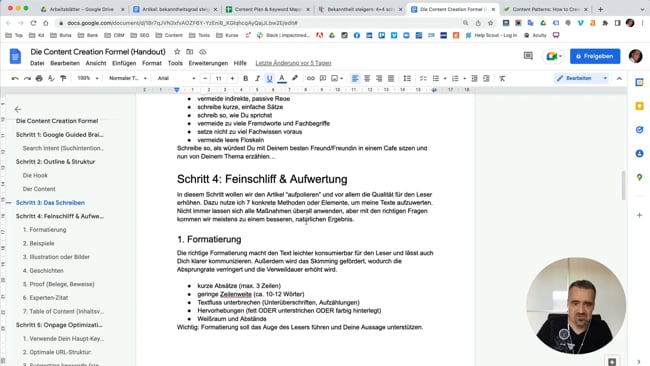Open the Ansicht menu
The height and width of the screenshot is (366, 650).
tap(96, 63)
